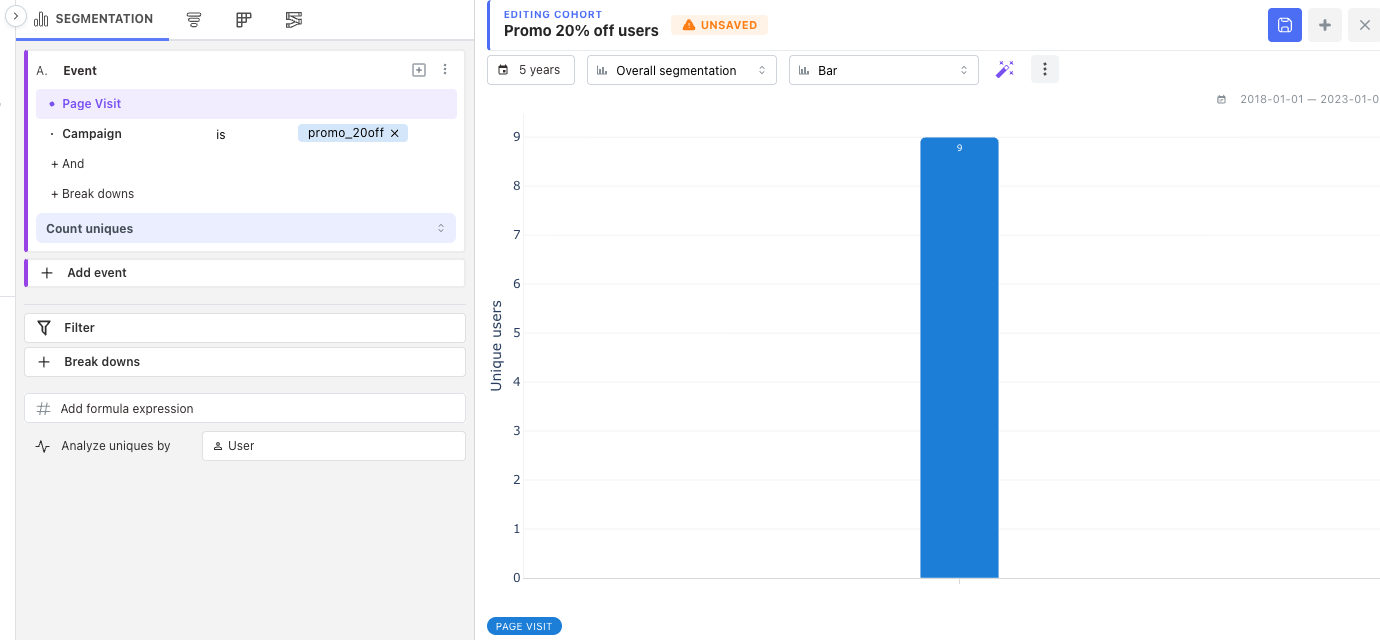This screenshot has height=640, width=1380.
Task: Click the User field for Analyze uniques
Action: (x=334, y=446)
